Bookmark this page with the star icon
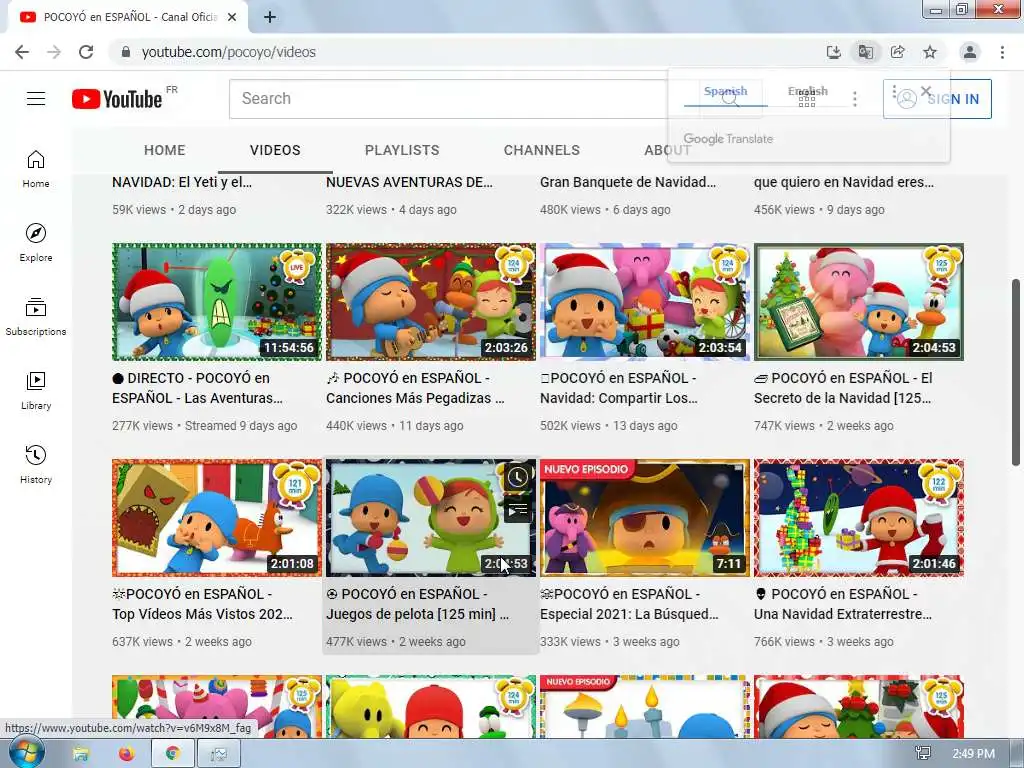Viewport: 1024px width, 768px height. 930,52
